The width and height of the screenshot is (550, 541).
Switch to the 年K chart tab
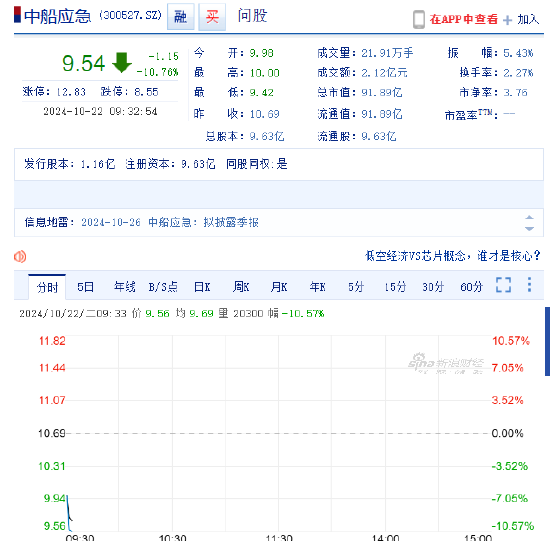coord(317,287)
